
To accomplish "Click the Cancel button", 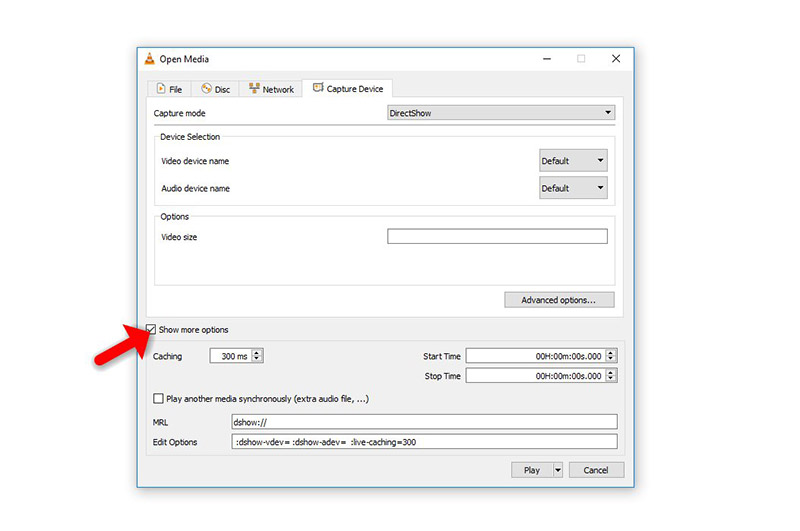I will click(596, 470).
